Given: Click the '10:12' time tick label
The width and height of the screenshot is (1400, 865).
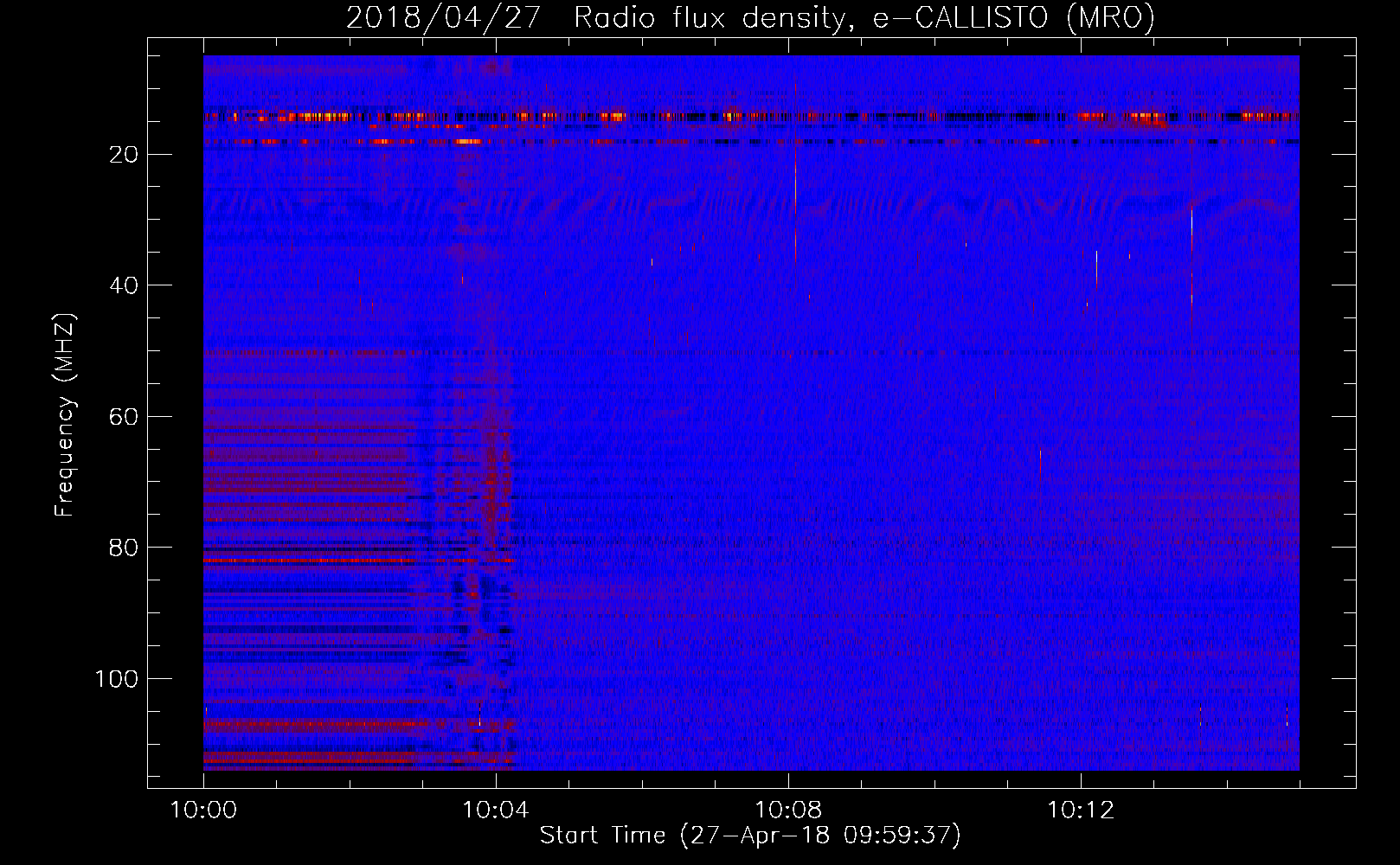Looking at the screenshot, I should click(1080, 811).
